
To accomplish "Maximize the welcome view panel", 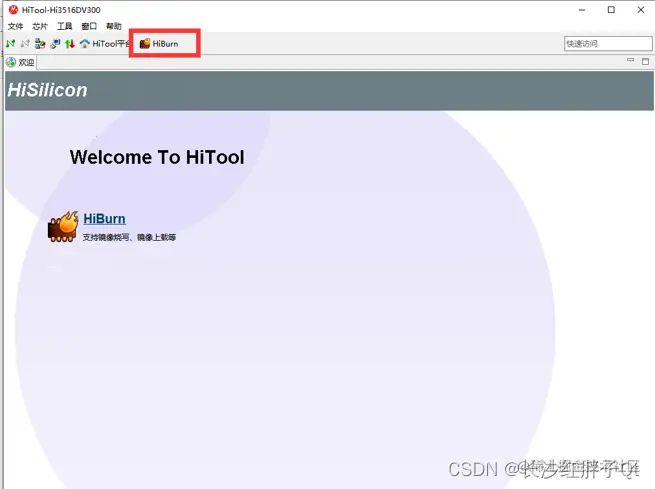I will pos(645,61).
